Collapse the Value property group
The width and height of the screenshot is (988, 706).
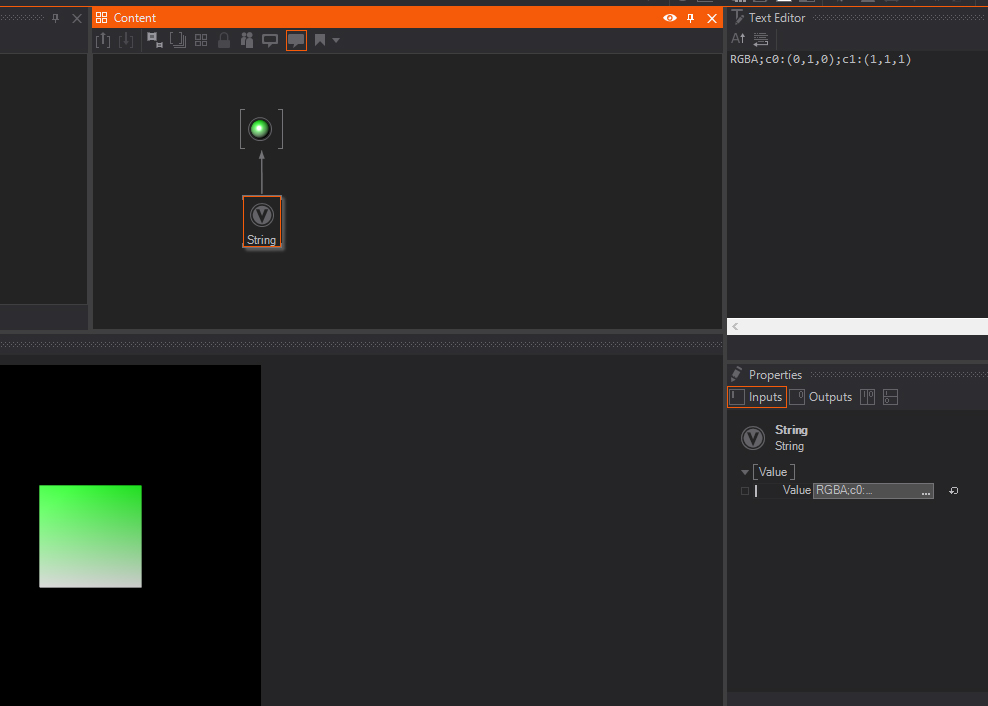[x=745, y=472]
